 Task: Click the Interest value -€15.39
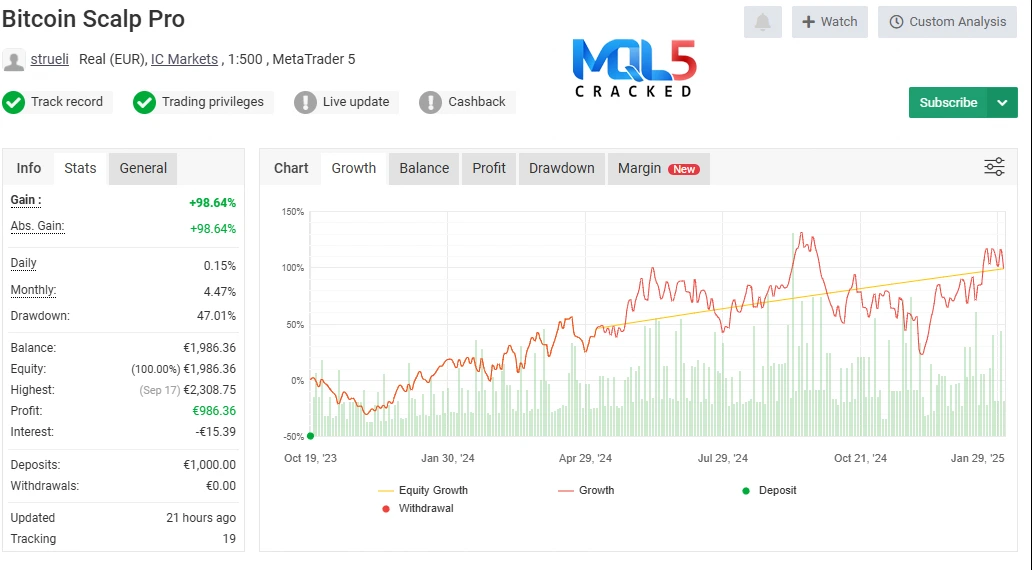[215, 432]
